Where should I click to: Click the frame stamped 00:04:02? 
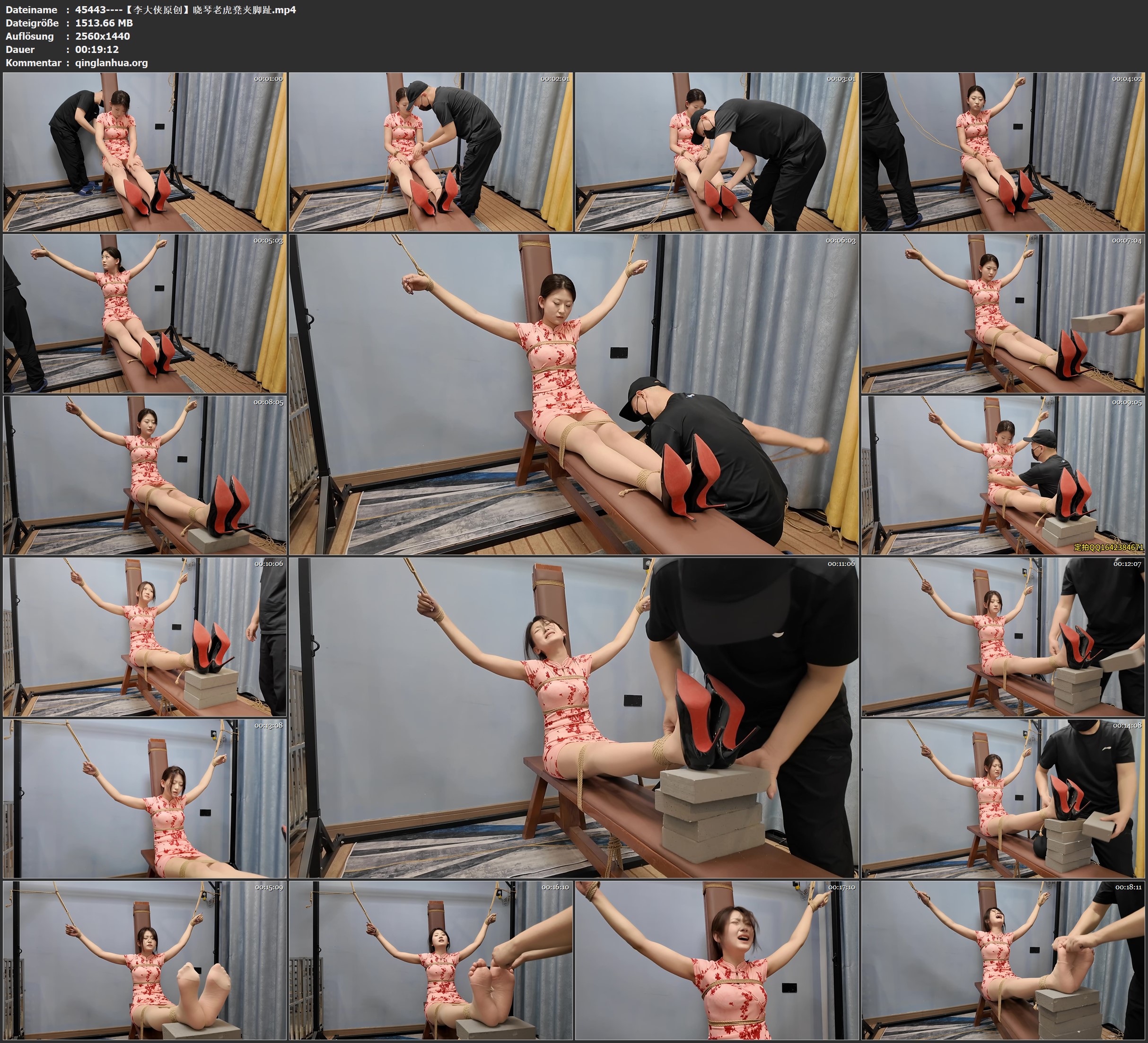click(1003, 152)
